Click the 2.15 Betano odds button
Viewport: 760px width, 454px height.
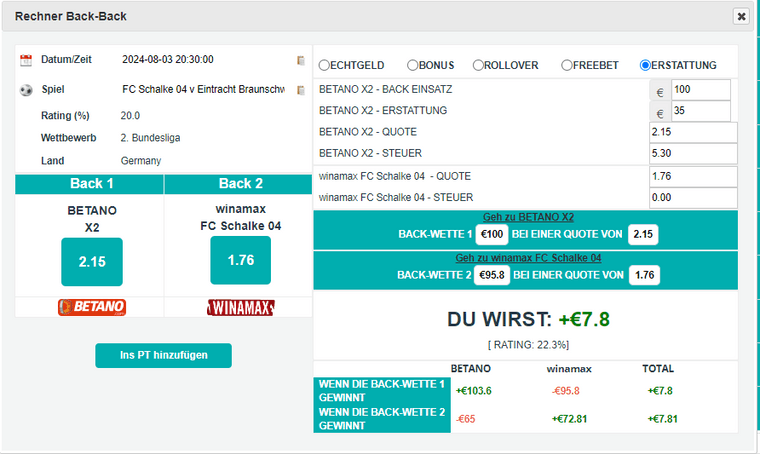(92, 262)
